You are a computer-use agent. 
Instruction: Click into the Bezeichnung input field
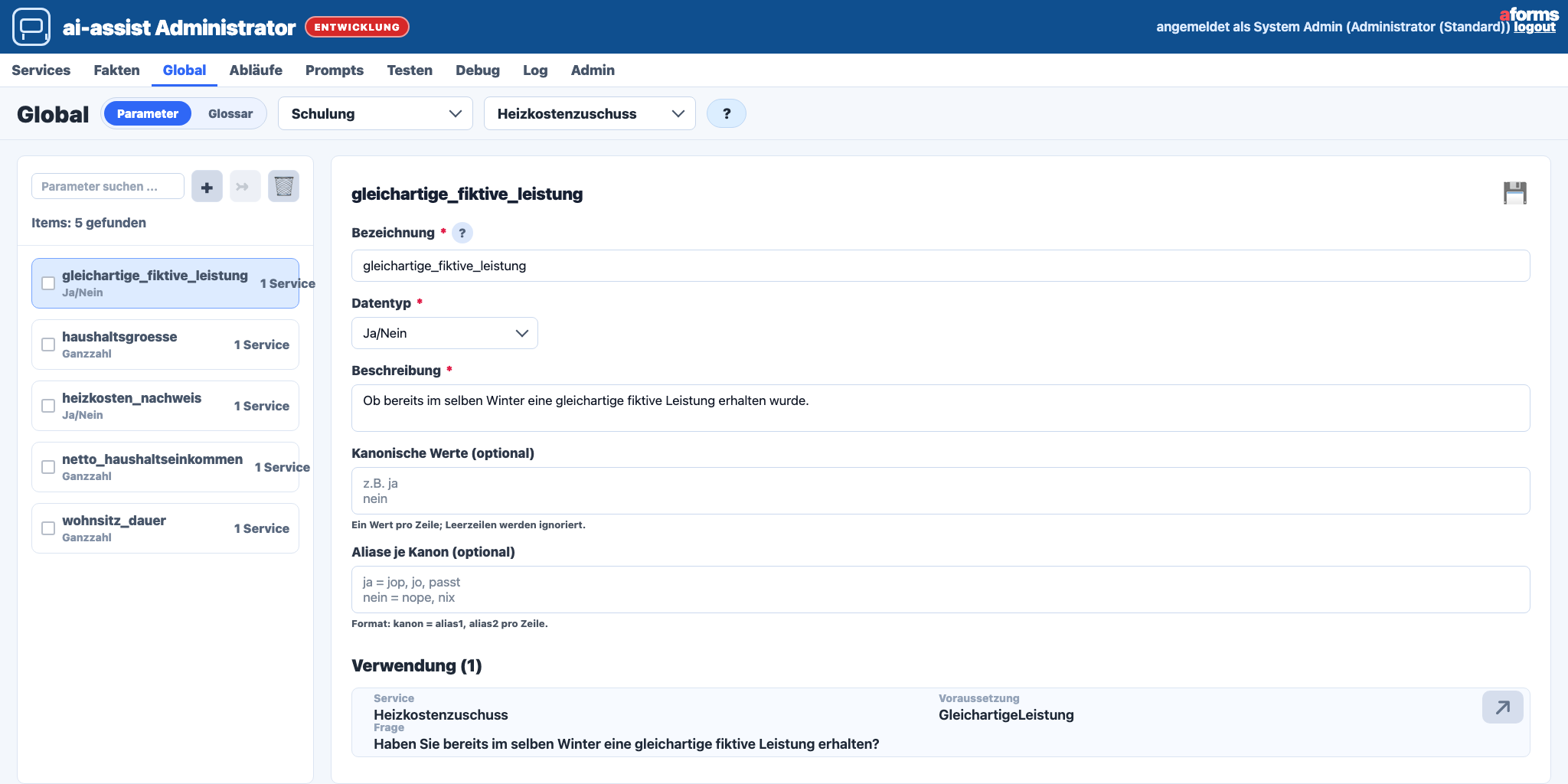coord(940,266)
